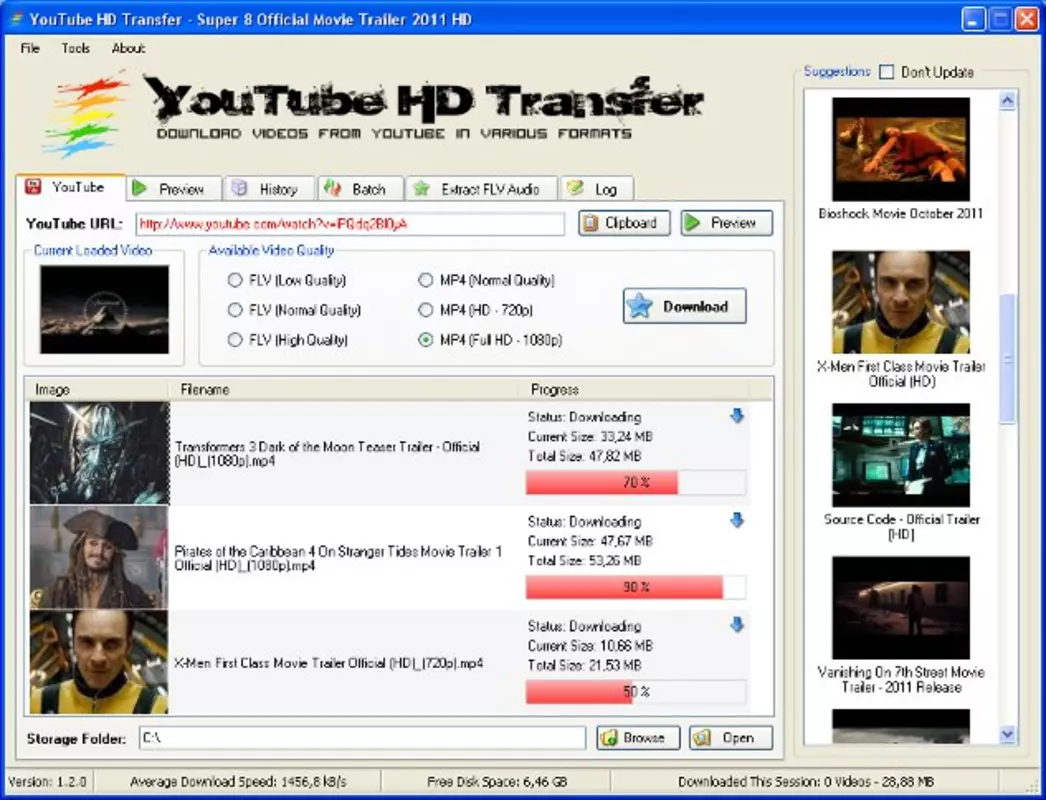Click the Source Code Official Trailer thumbnail
Screen dimensions: 1046x800
pyautogui.click(x=901, y=455)
